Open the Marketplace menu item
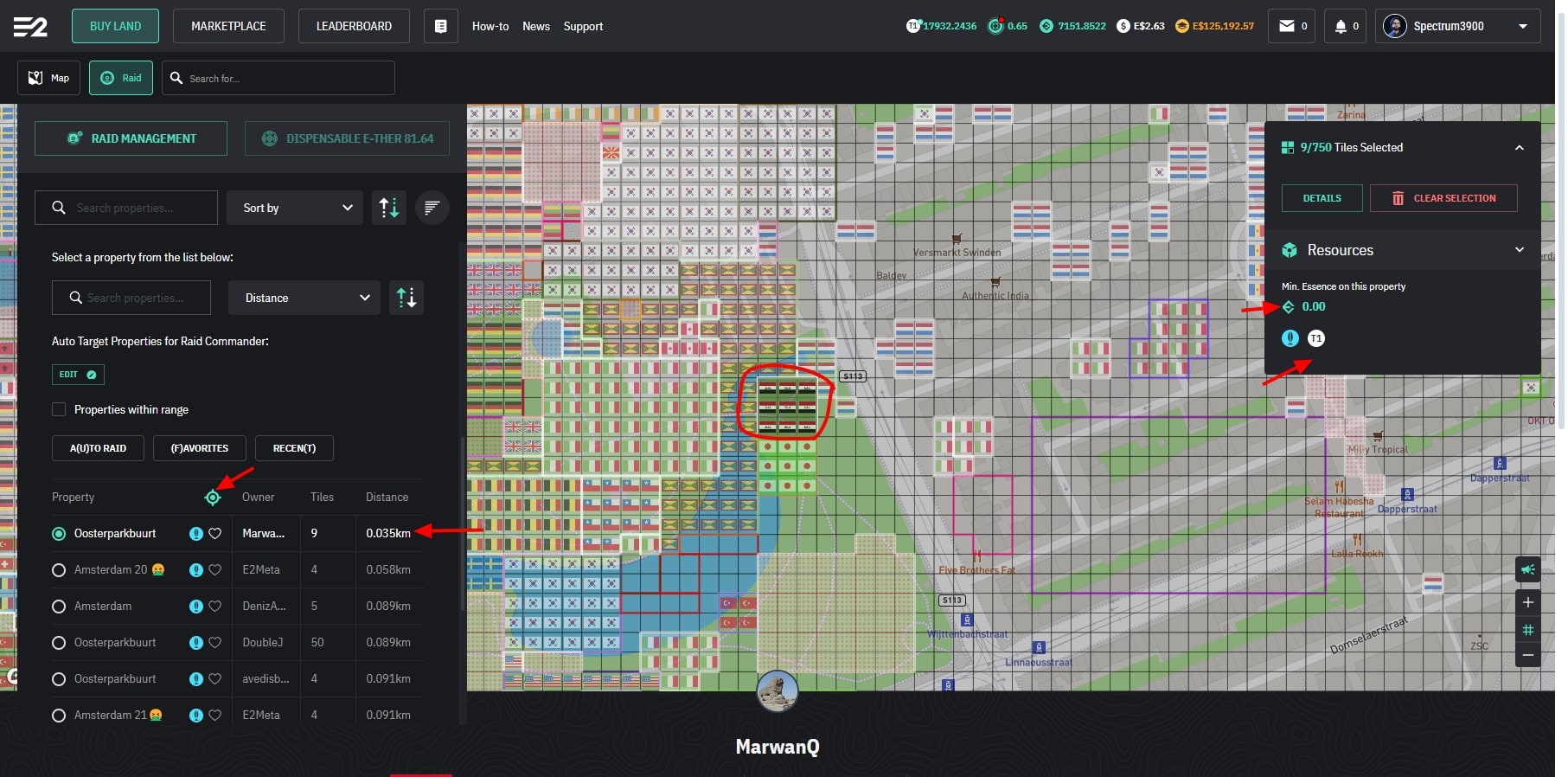 (x=228, y=26)
